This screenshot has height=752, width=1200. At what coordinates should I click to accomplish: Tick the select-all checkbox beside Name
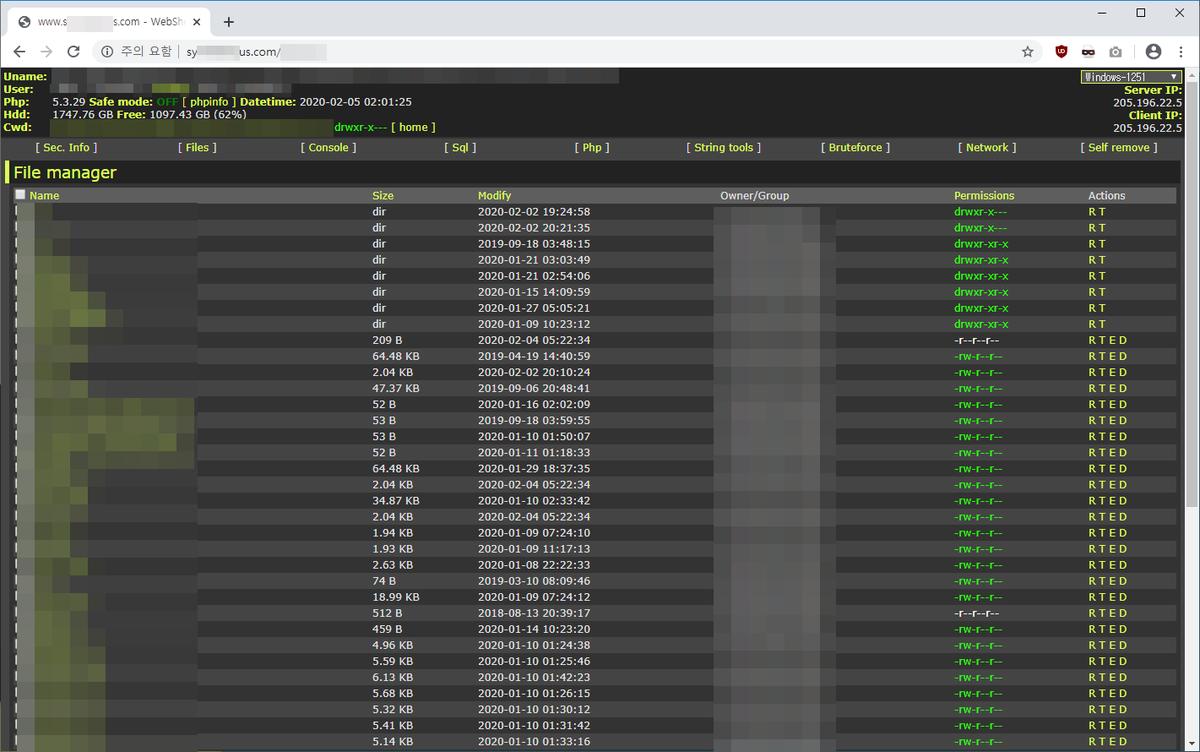point(21,195)
